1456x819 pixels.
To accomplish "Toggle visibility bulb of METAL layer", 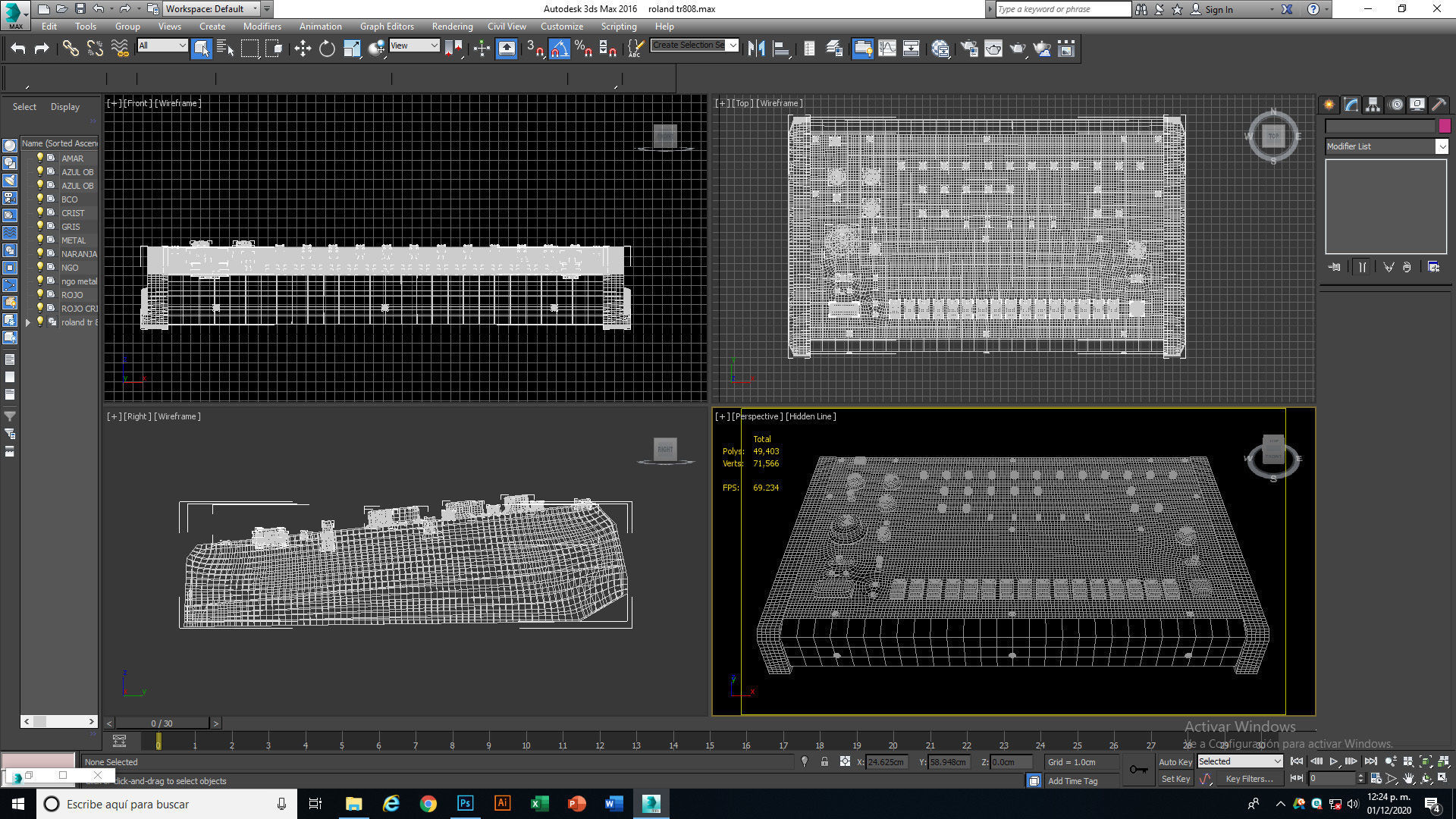I will (x=39, y=240).
